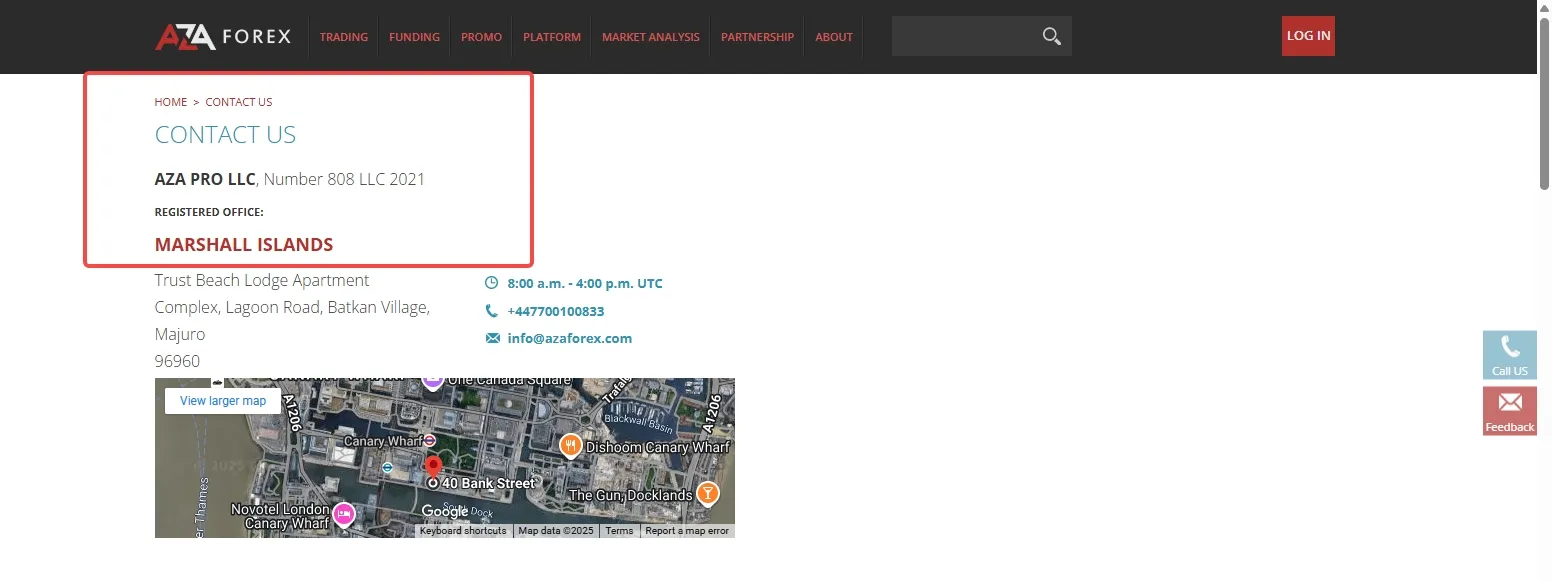Click the HOME breadcrumb link
The image size is (1552, 581).
pyautogui.click(x=171, y=102)
